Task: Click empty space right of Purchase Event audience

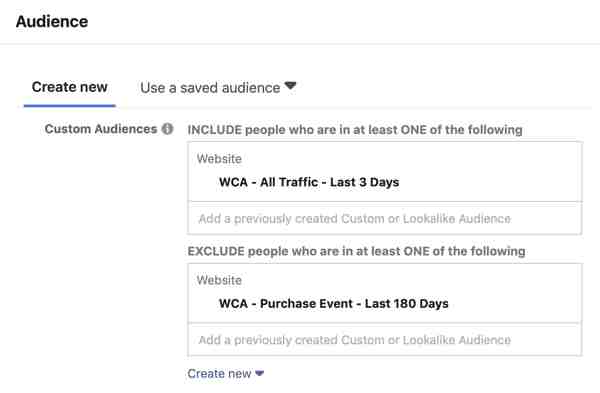Action: click(515, 303)
